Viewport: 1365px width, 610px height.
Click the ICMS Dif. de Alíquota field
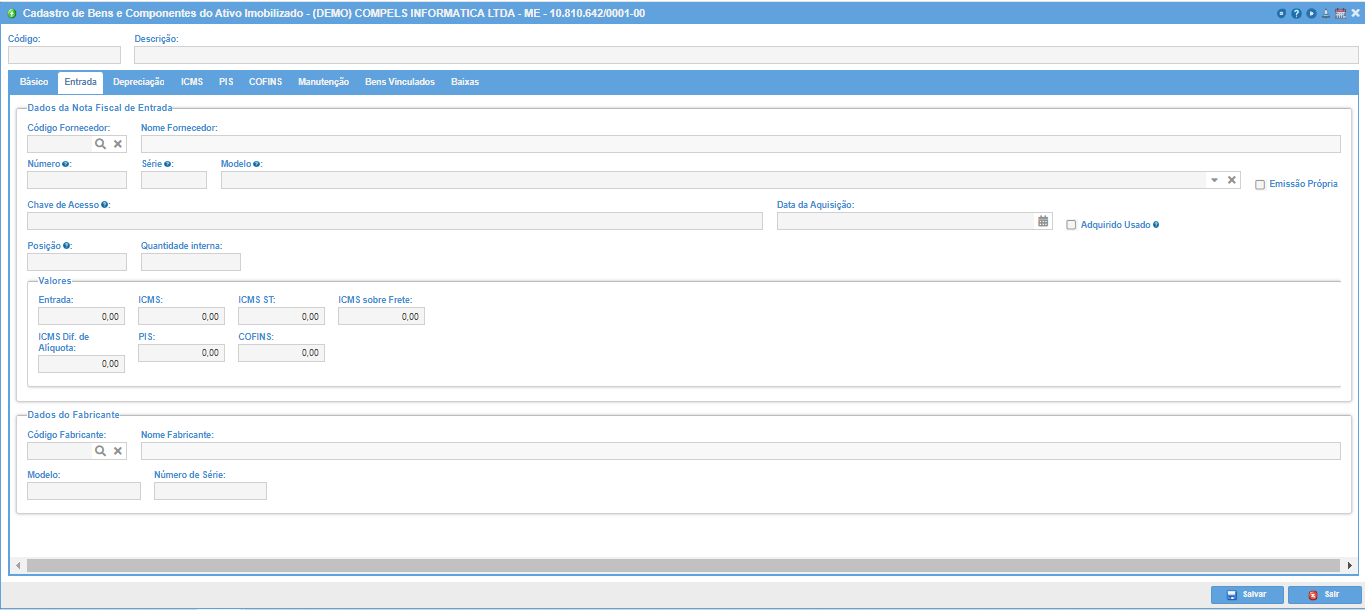click(x=81, y=364)
